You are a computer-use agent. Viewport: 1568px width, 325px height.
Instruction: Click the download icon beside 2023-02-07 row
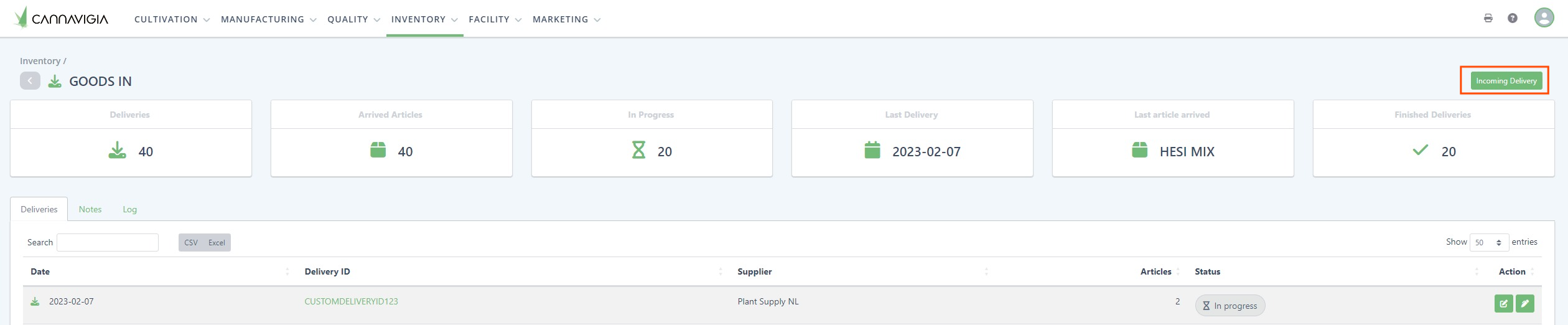[35, 302]
